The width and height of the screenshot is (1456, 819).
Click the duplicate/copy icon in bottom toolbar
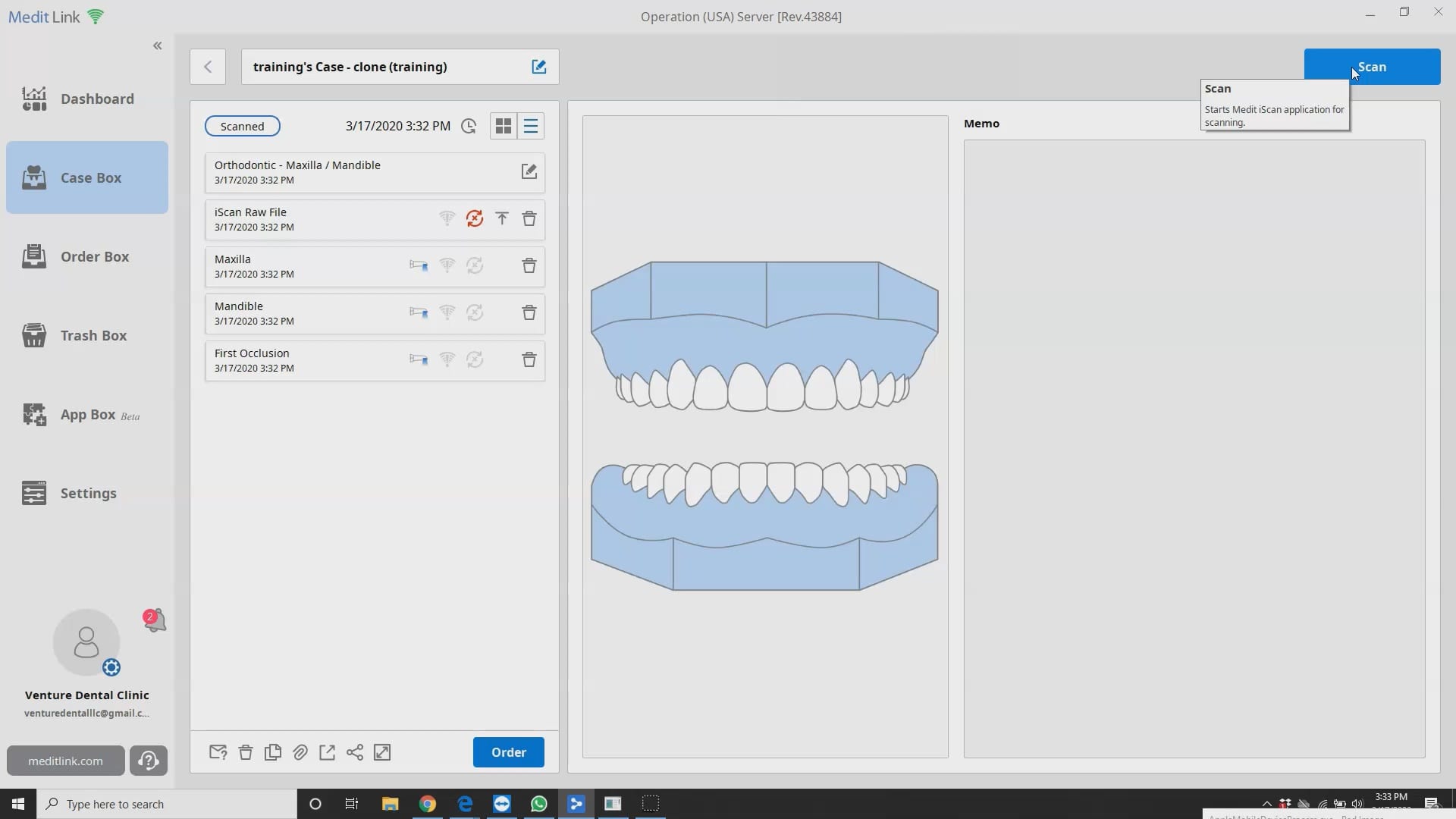click(x=272, y=752)
